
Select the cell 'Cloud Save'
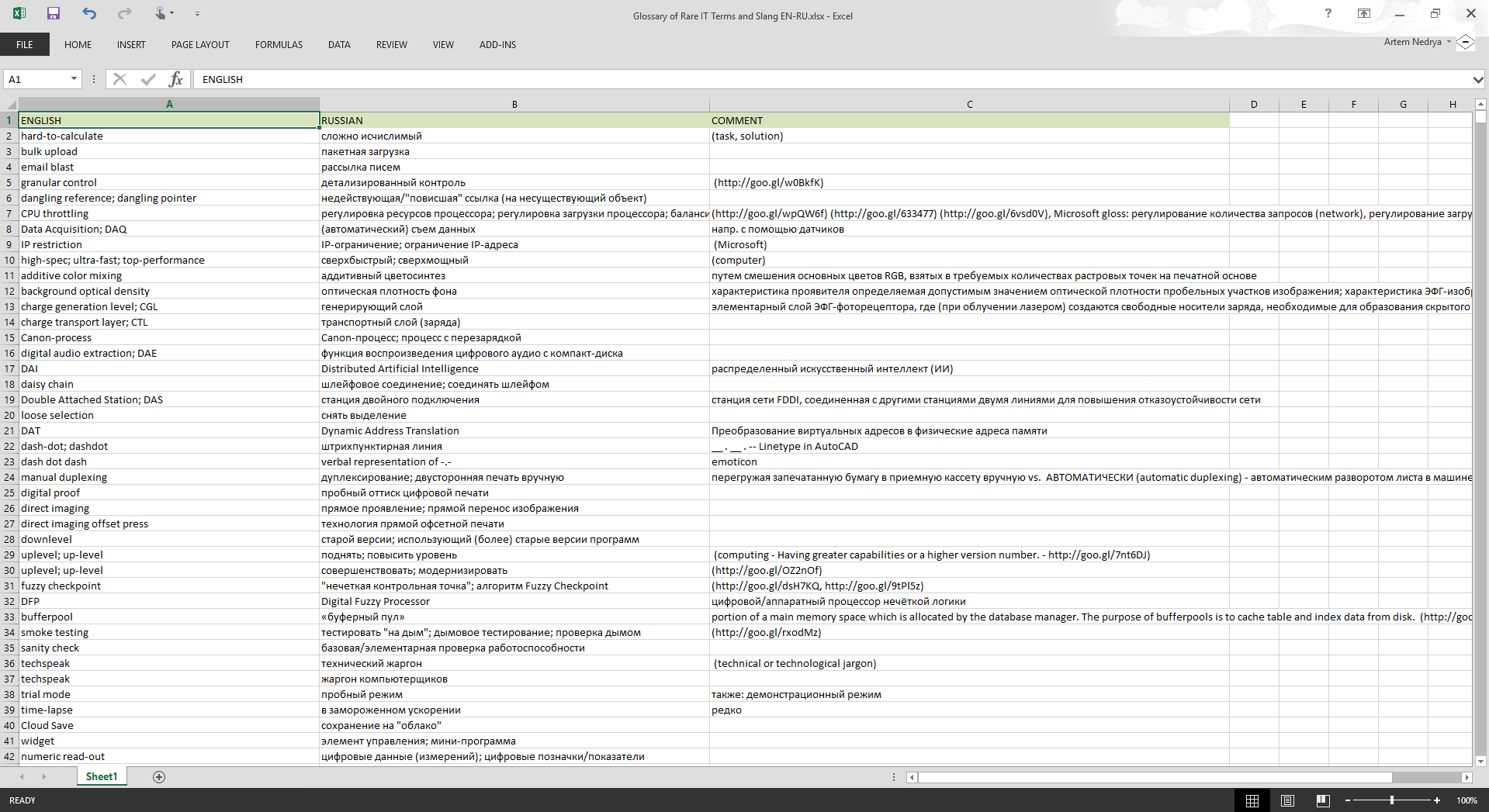(169, 725)
